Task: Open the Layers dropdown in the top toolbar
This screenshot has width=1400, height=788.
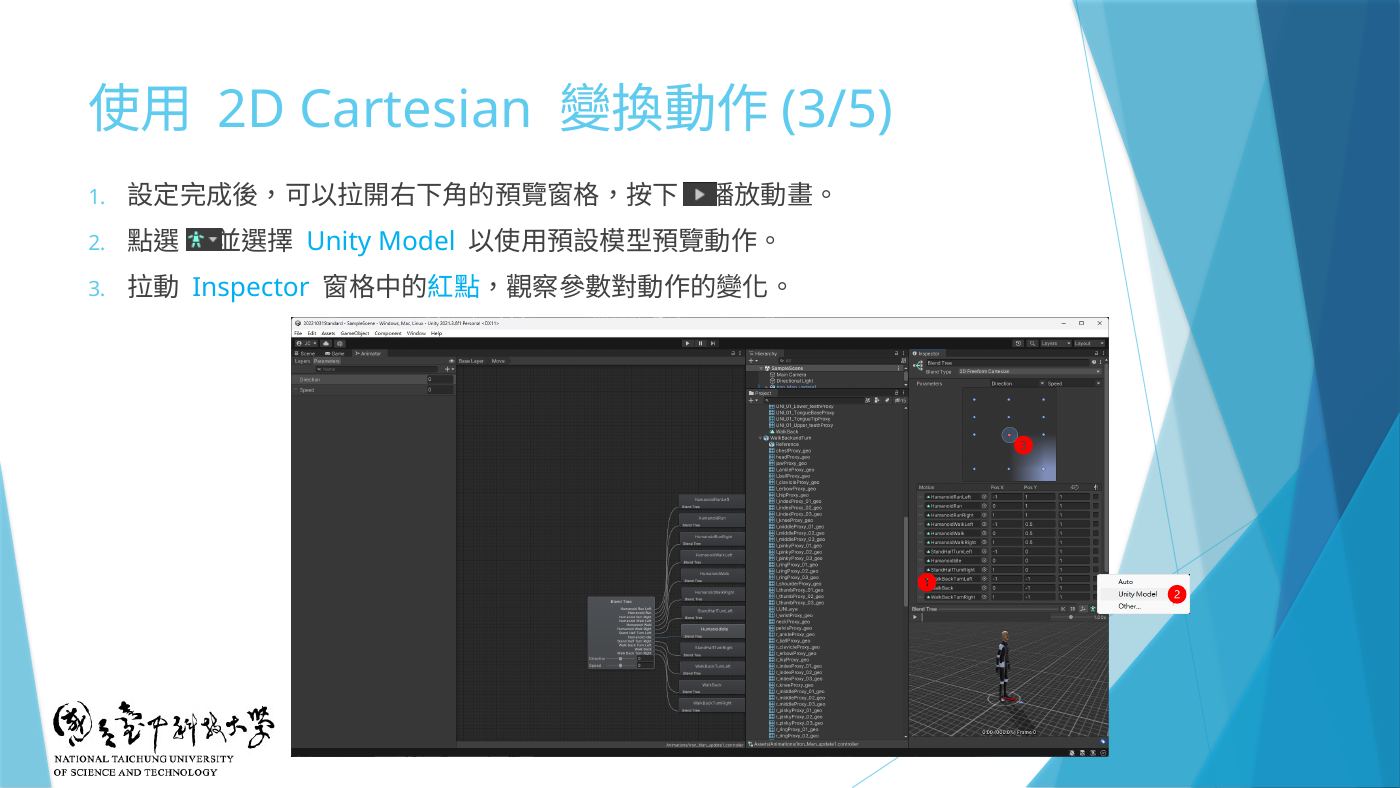Action: pyautogui.click(x=1054, y=343)
